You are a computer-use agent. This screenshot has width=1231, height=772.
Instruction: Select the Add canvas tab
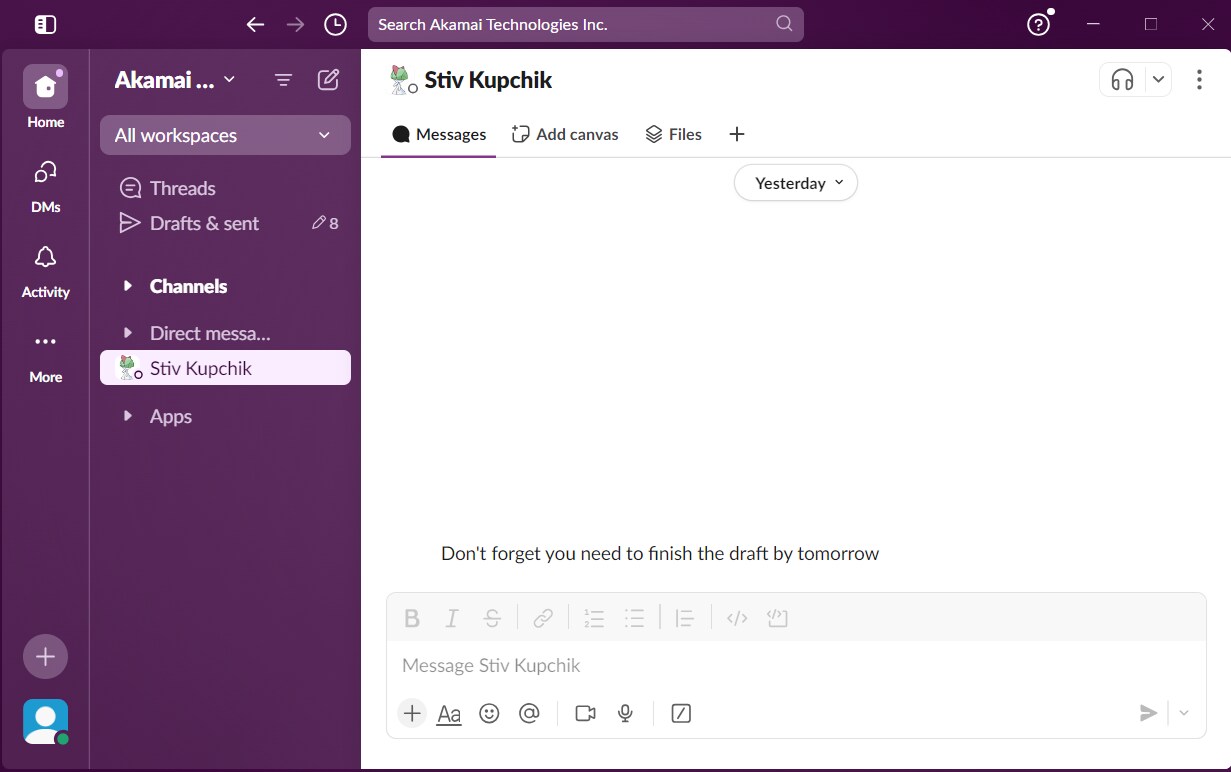point(565,134)
